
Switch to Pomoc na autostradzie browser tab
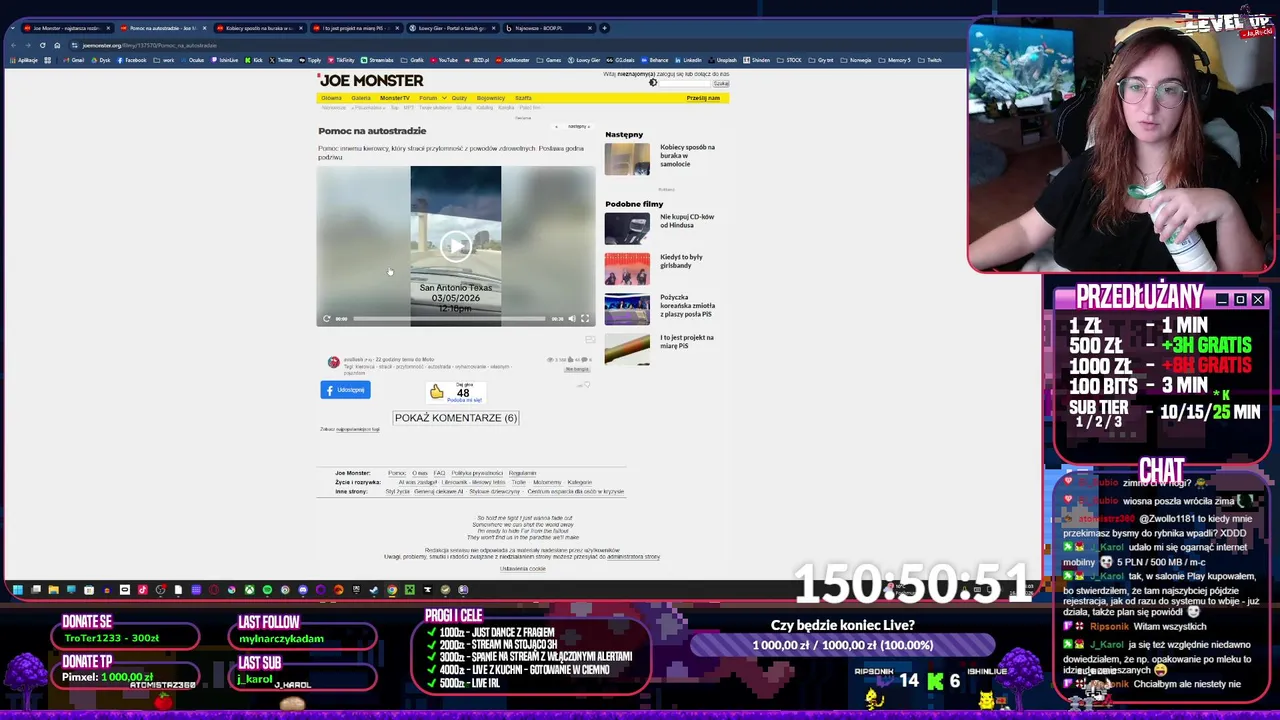point(162,28)
